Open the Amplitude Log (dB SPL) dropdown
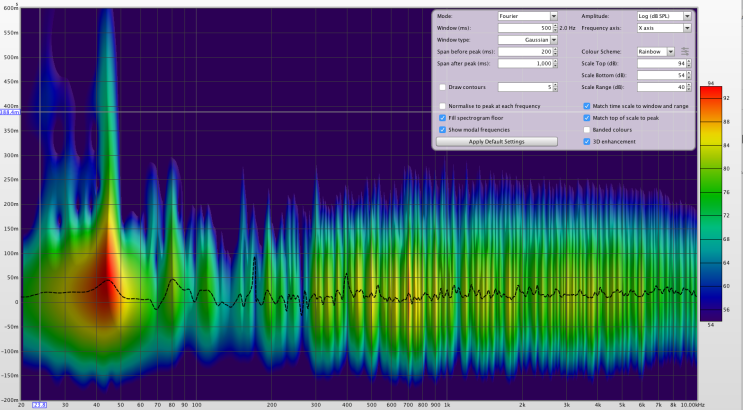 click(664, 17)
